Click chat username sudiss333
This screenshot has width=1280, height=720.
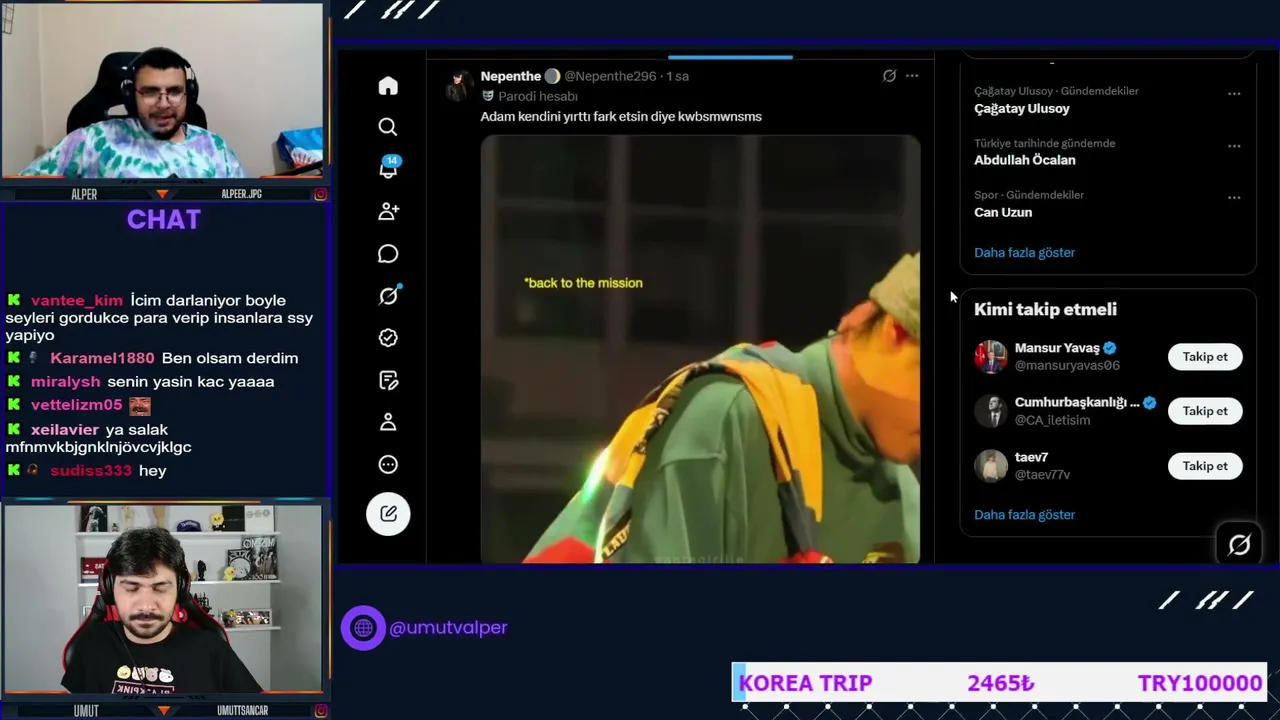click(91, 470)
